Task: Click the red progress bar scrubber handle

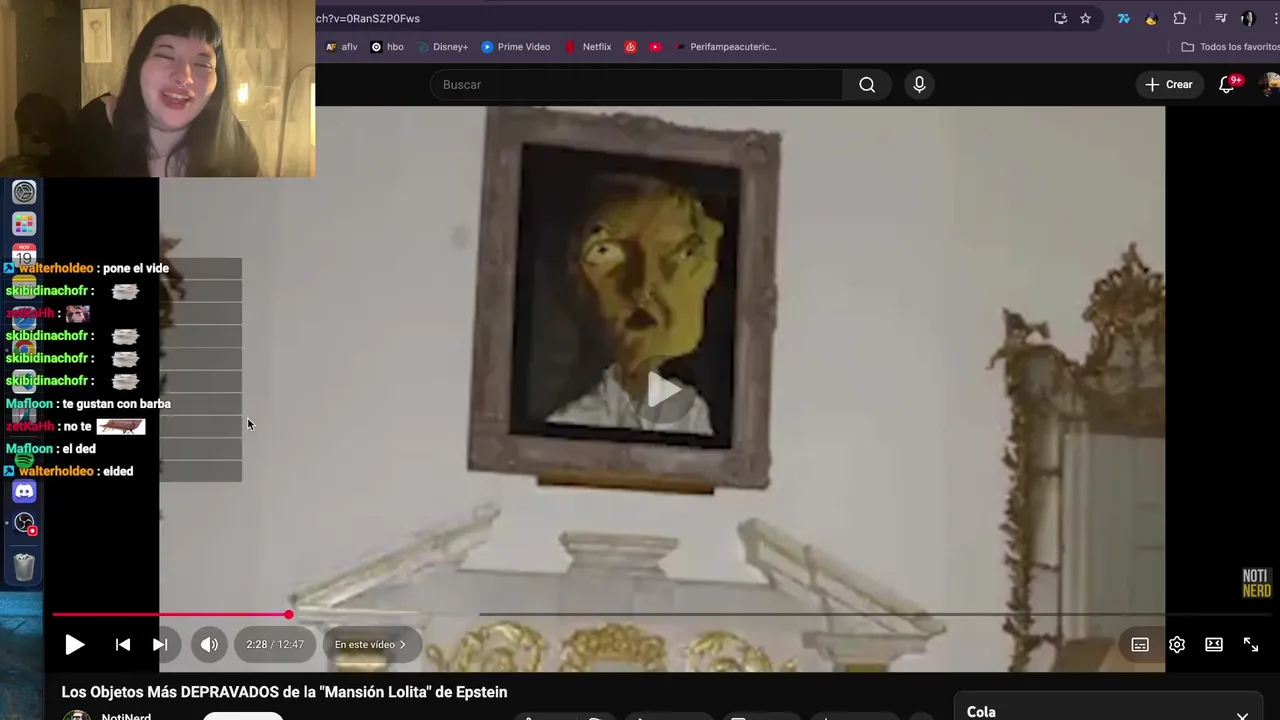Action: [289, 615]
